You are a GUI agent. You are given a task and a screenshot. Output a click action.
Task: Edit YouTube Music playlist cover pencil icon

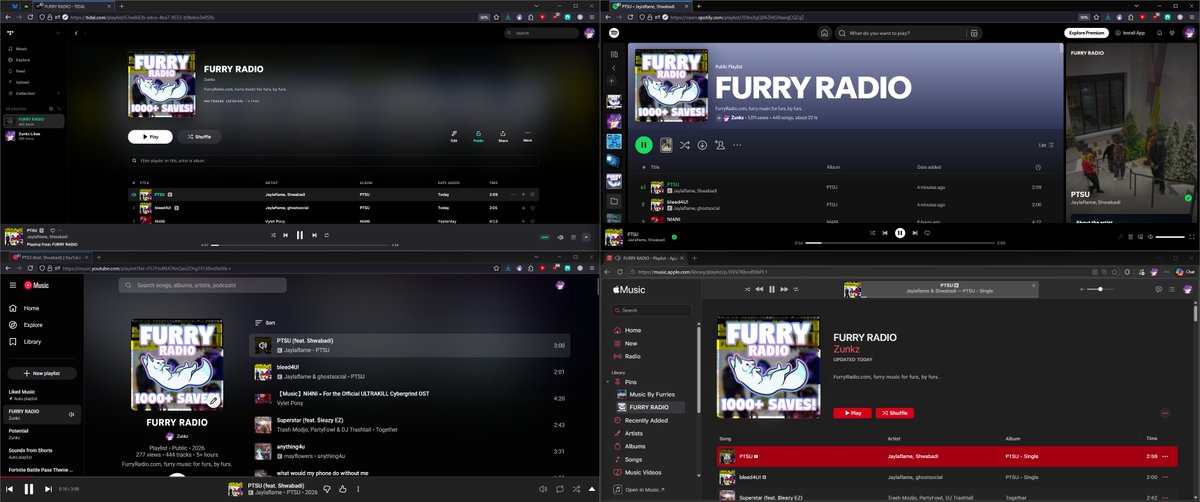point(214,400)
